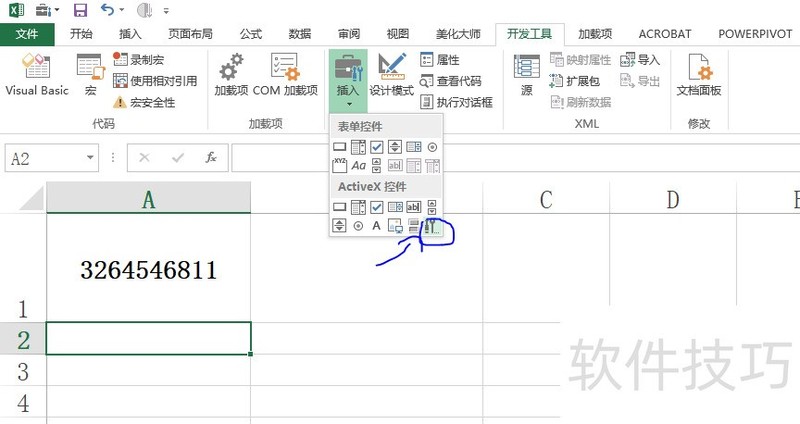Collapse the 插入 controls dropdown
800x424 pixels.
point(348,81)
